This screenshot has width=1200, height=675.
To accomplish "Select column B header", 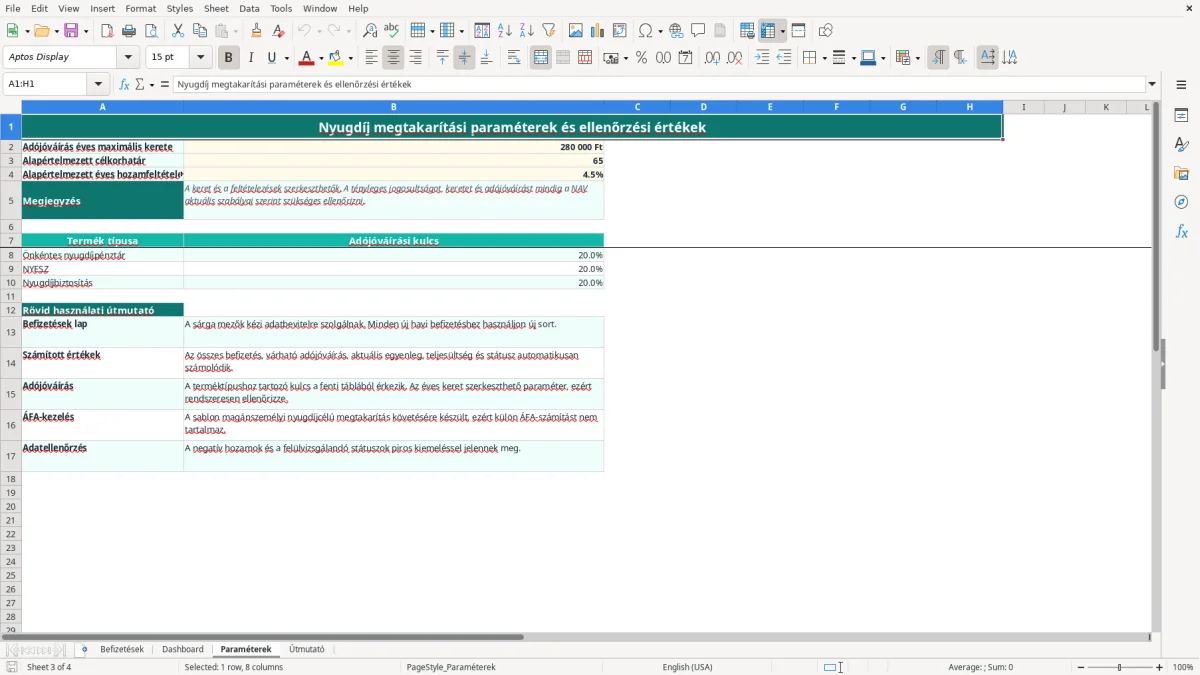I will point(394,107).
